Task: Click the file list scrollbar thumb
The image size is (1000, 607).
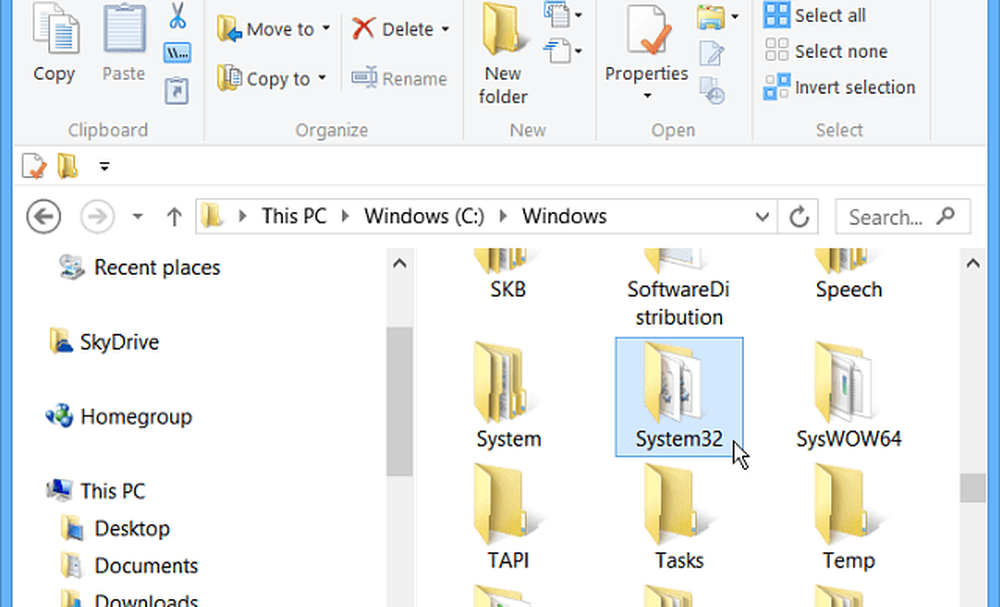Action: point(973,488)
